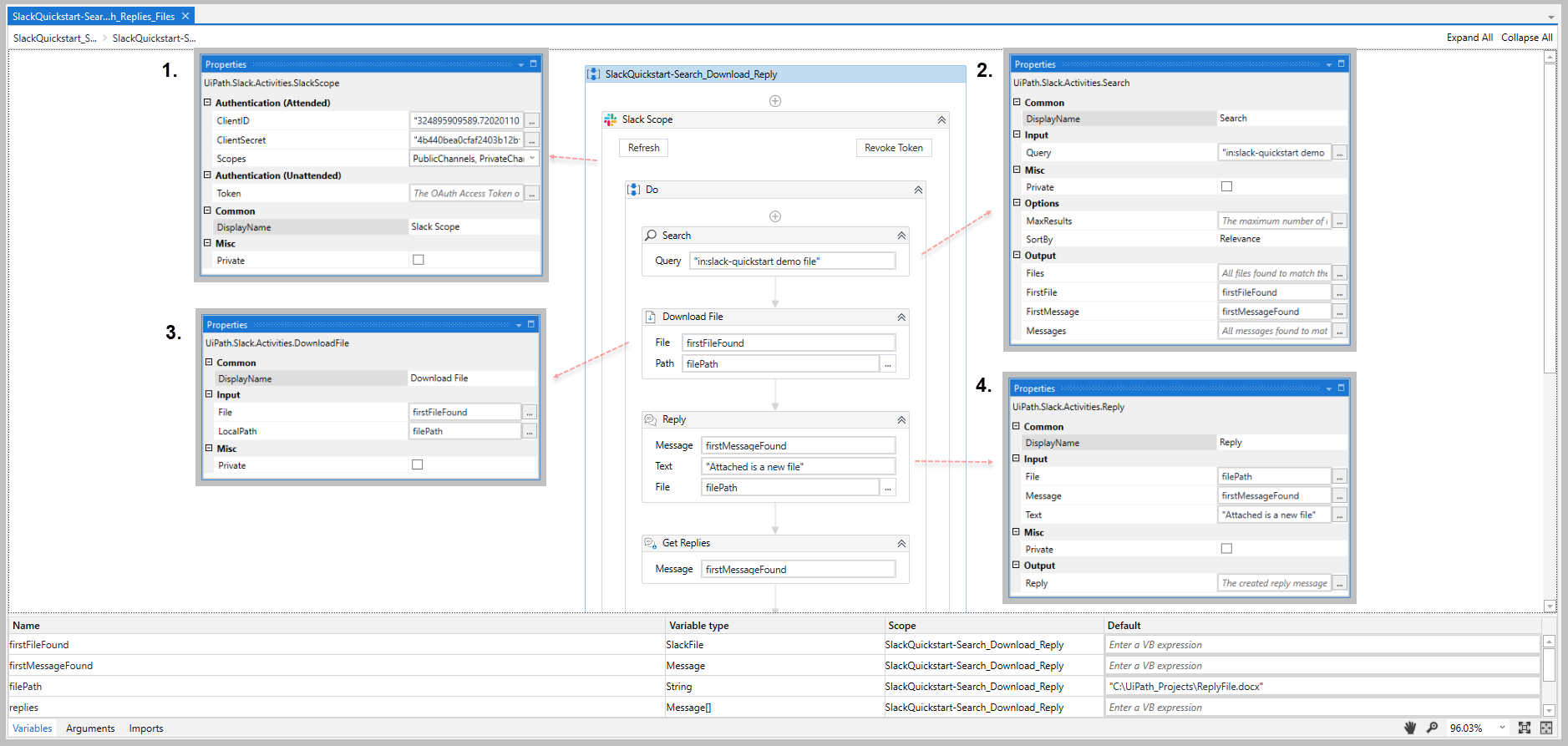Image resolution: width=1568 pixels, height=746 pixels.
Task: Click the Refresh button
Action: 643,148
